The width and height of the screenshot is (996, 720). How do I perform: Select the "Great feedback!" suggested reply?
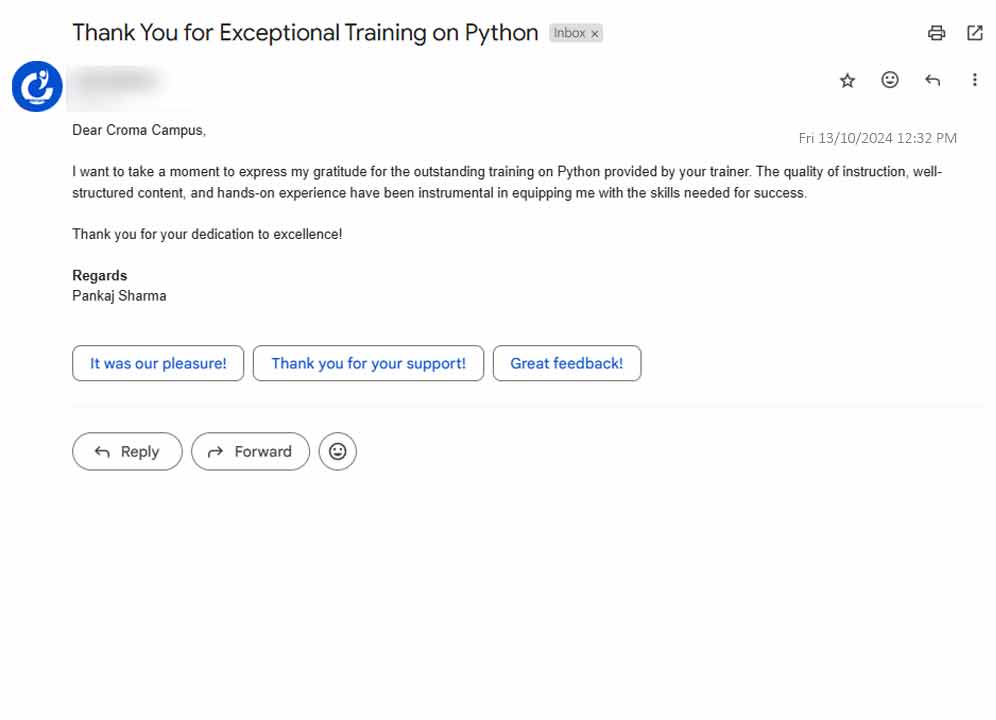(566, 363)
